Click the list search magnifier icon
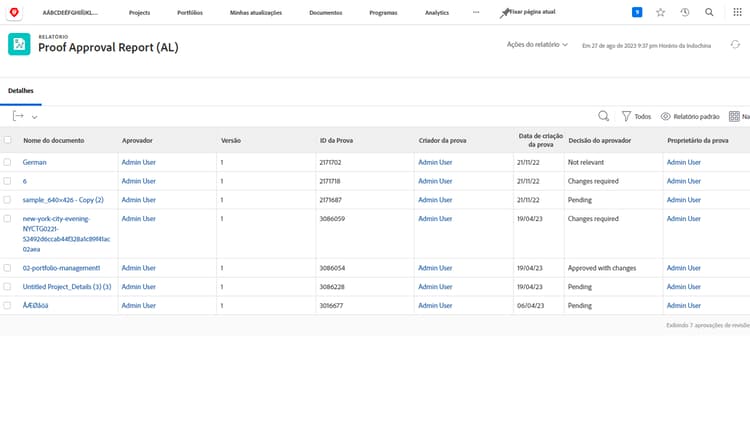The image size is (750, 425). click(603, 116)
